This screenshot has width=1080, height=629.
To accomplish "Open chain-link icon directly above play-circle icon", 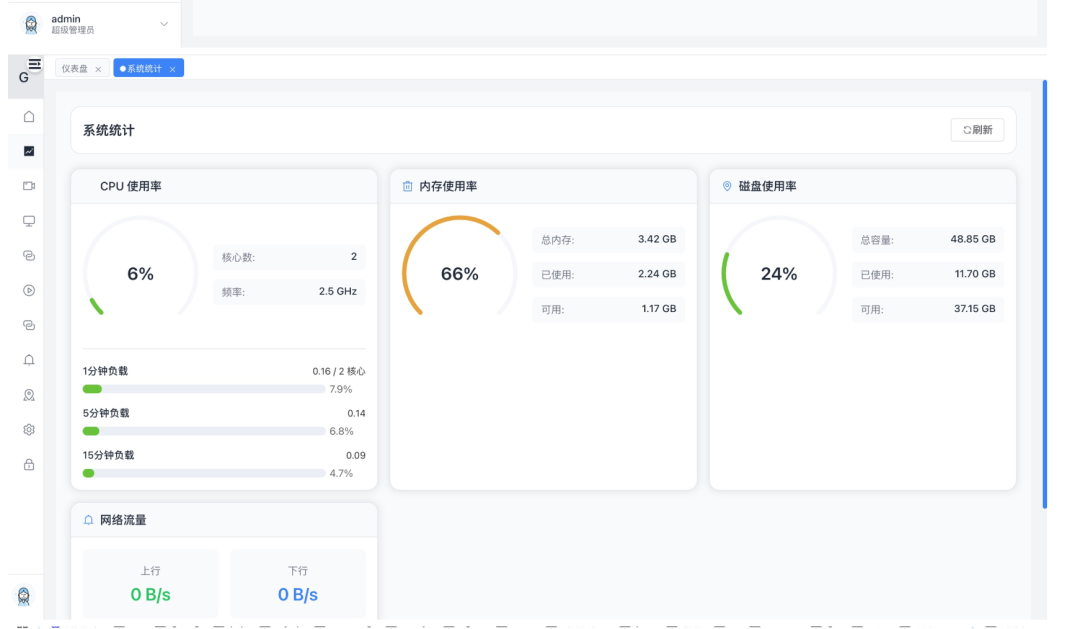I will click(x=29, y=256).
